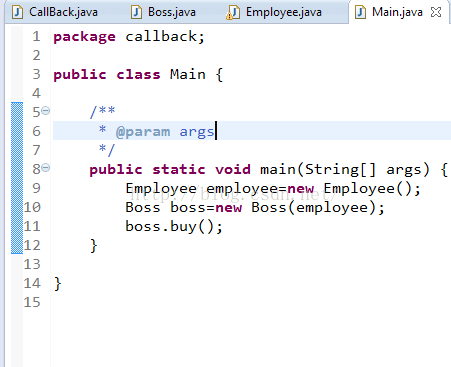Click 'boss=' variable on line 10

[192, 208]
